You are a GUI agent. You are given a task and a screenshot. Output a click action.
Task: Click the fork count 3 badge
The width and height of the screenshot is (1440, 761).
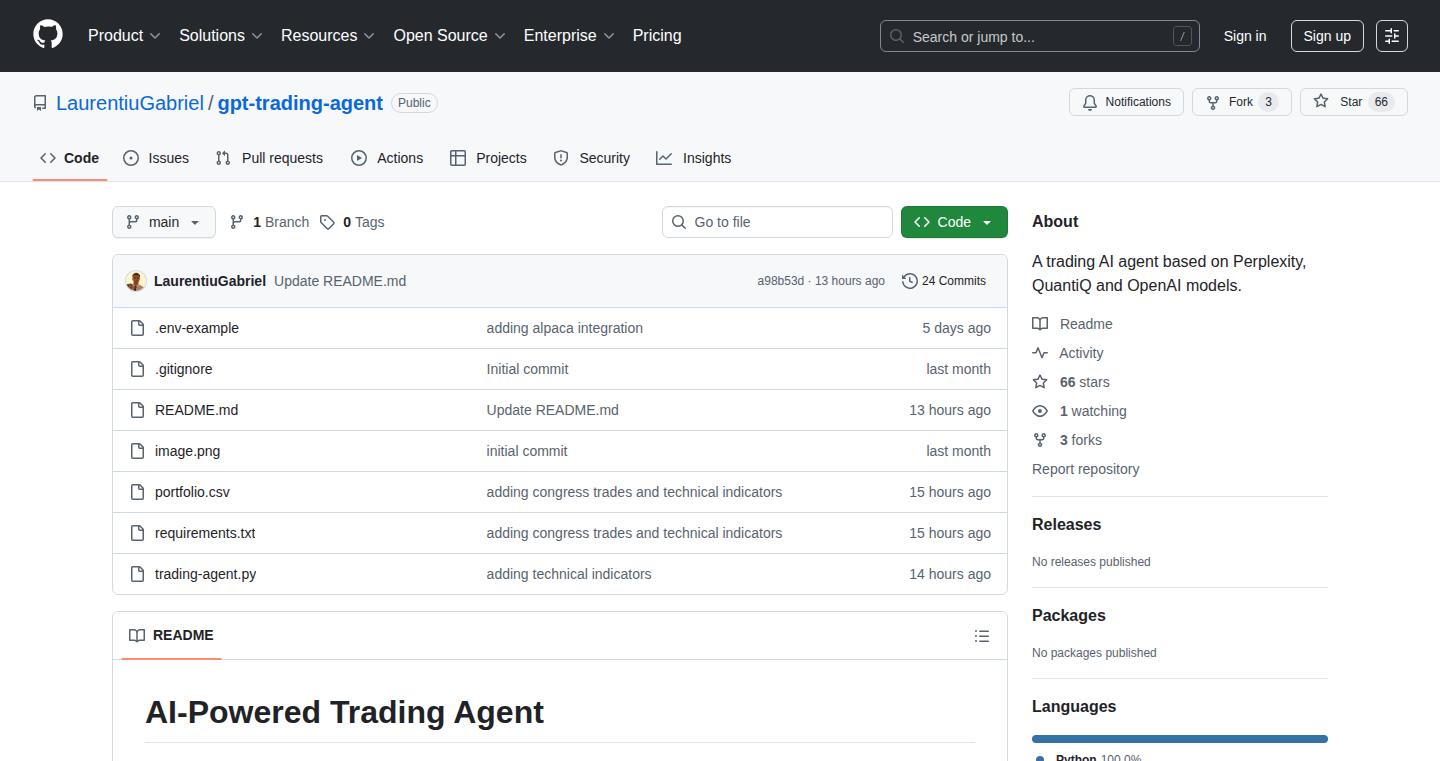tap(1268, 102)
